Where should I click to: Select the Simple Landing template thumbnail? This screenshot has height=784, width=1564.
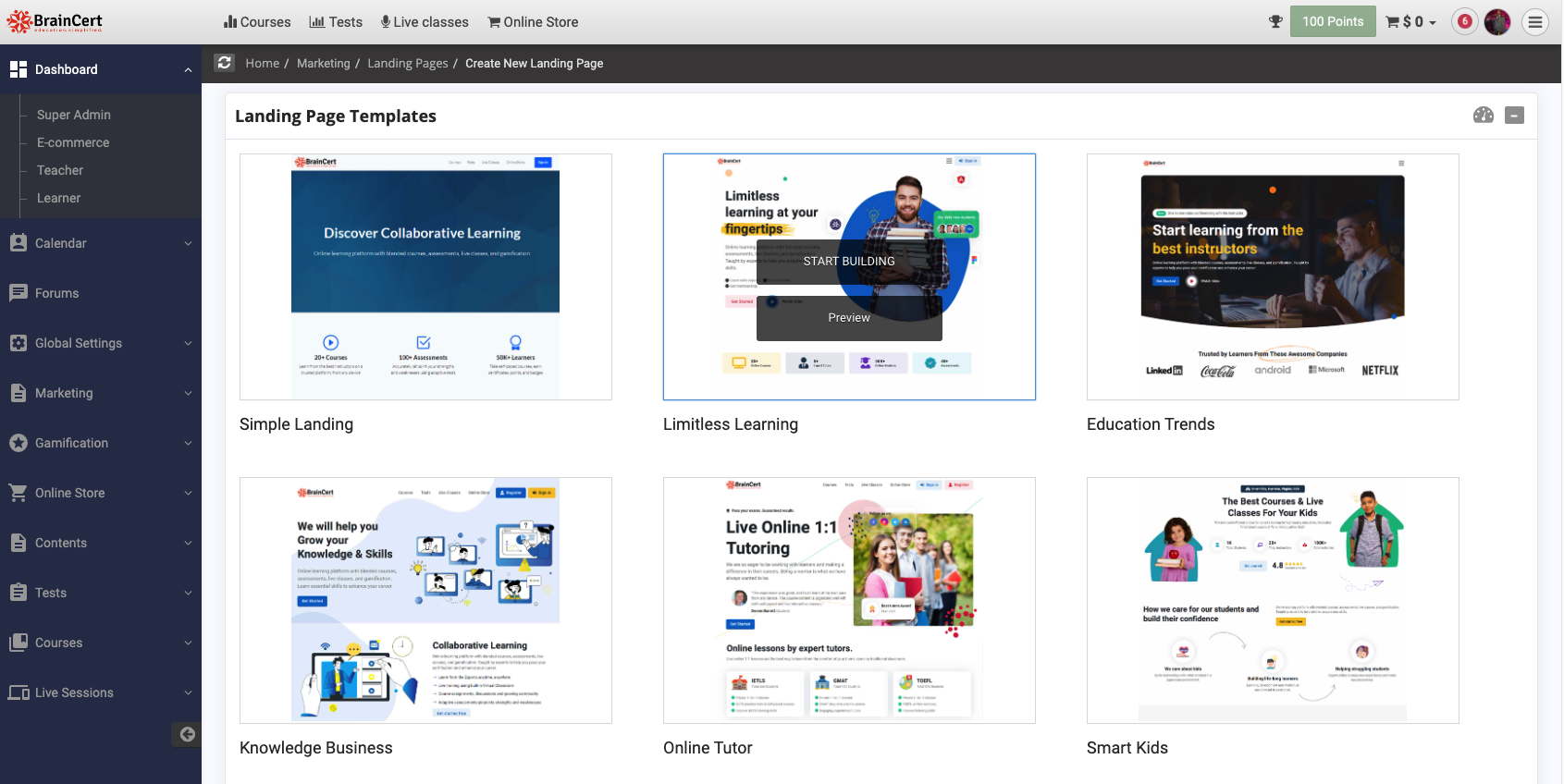coord(425,276)
